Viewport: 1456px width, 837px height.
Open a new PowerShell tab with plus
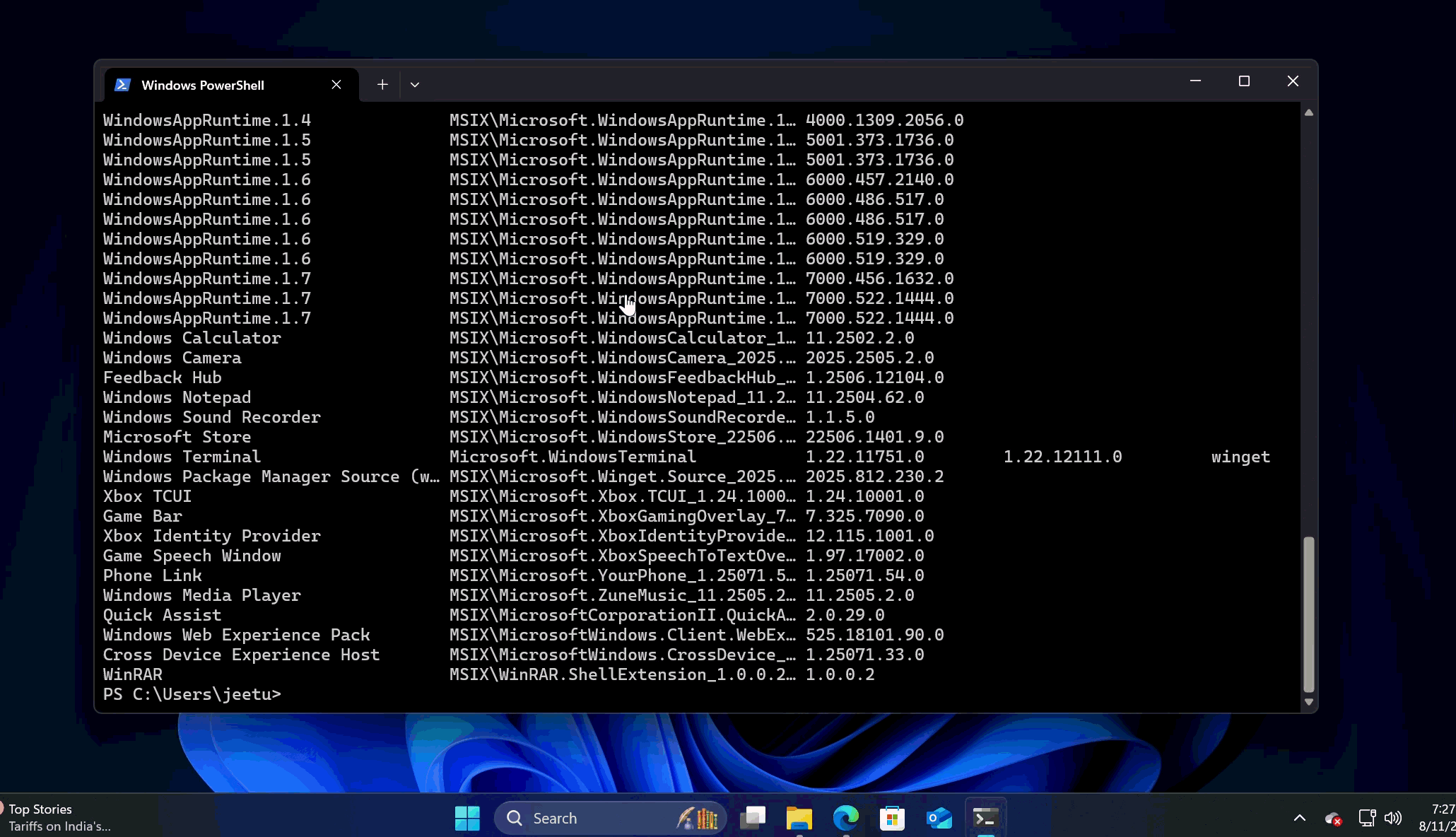(x=382, y=85)
